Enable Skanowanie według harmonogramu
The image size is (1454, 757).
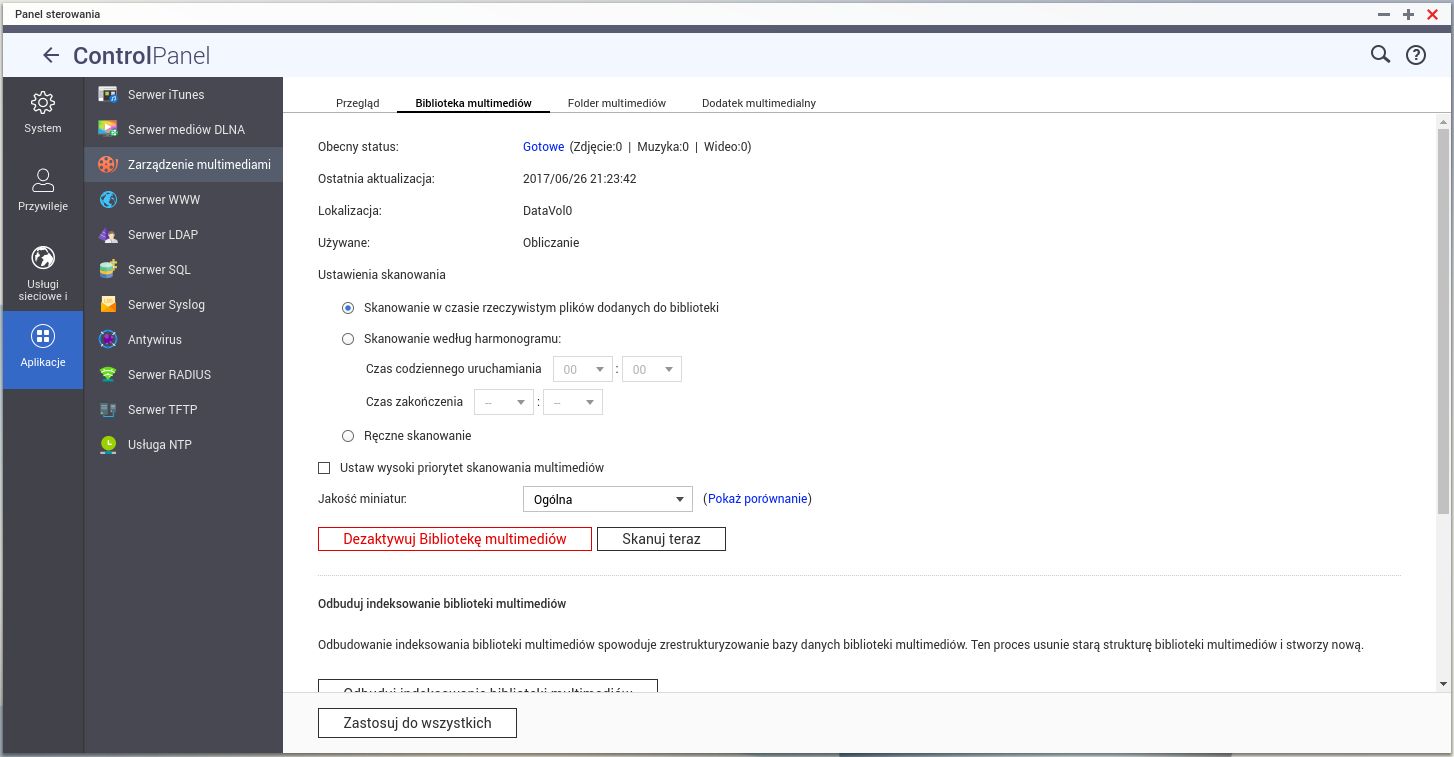(347, 338)
